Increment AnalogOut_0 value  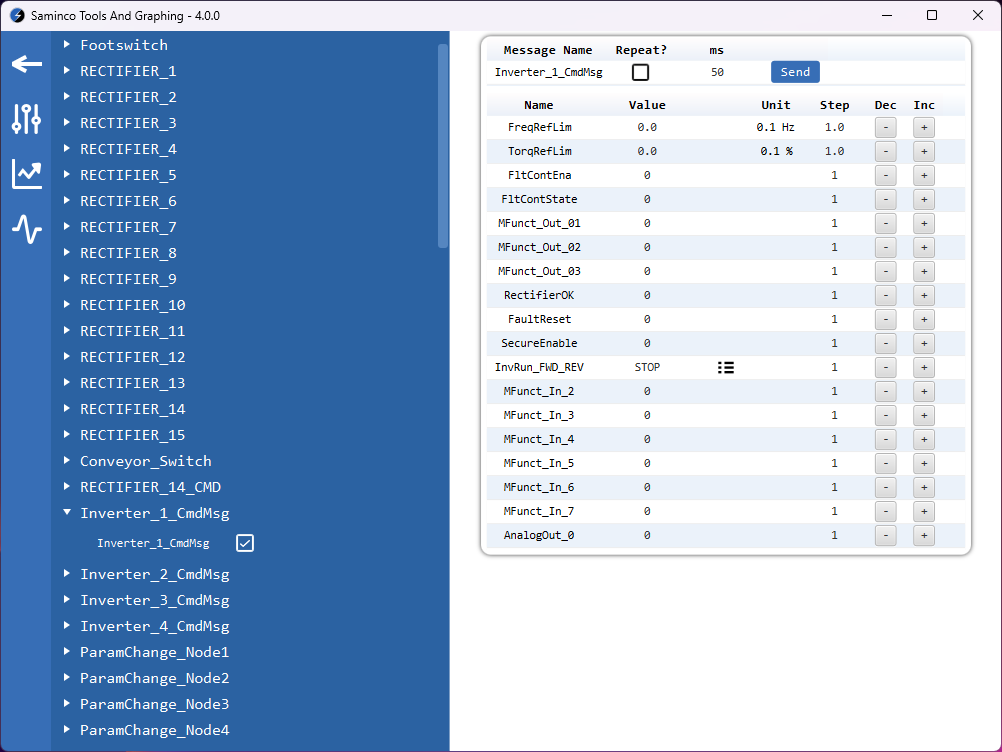pos(924,535)
